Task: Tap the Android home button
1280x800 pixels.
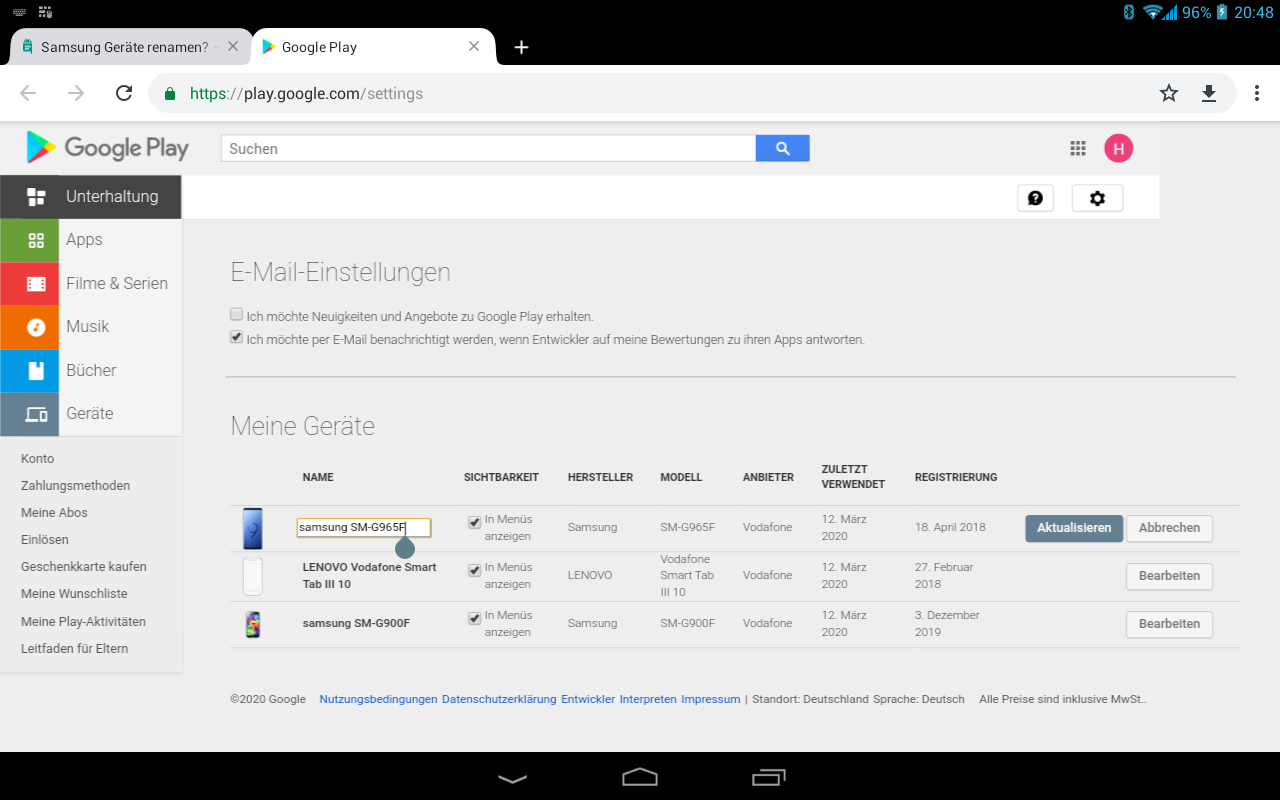Action: (640, 777)
